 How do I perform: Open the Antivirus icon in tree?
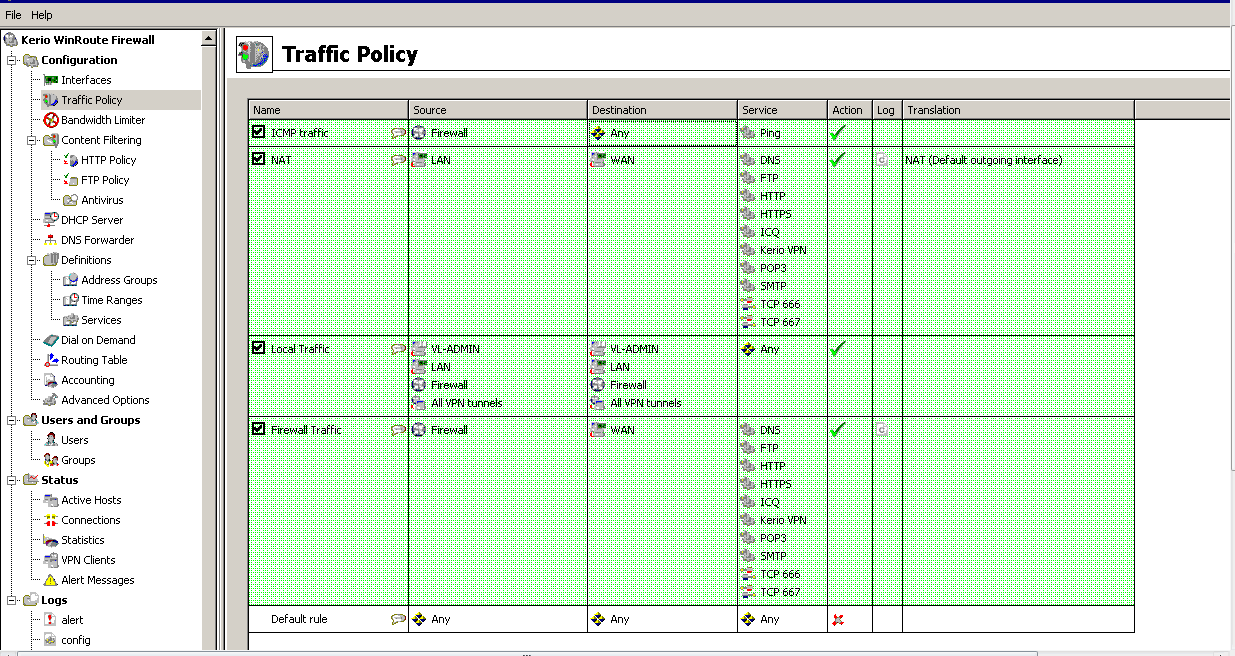[x=71, y=200]
